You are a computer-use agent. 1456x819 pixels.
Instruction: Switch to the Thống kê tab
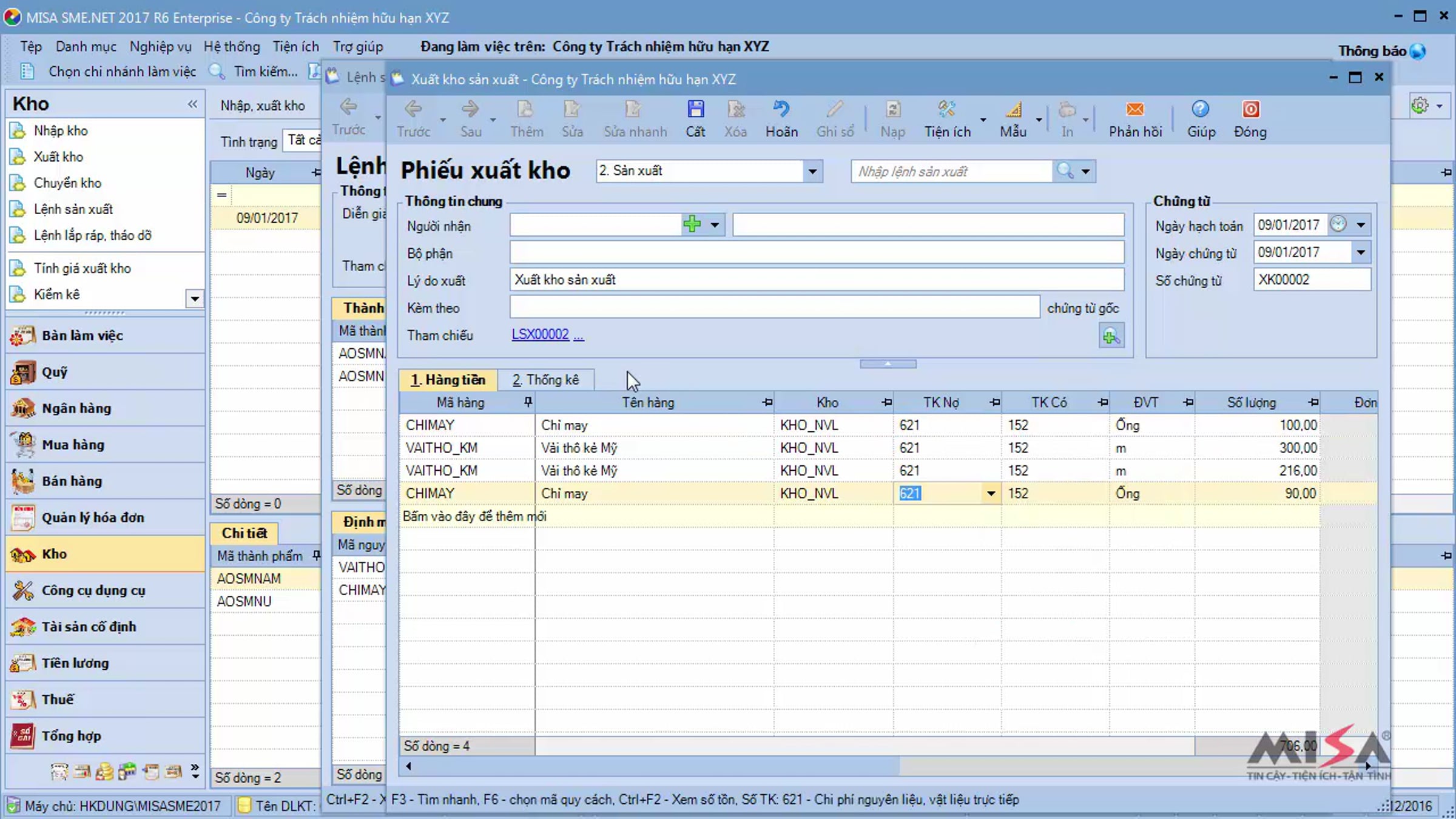545,380
